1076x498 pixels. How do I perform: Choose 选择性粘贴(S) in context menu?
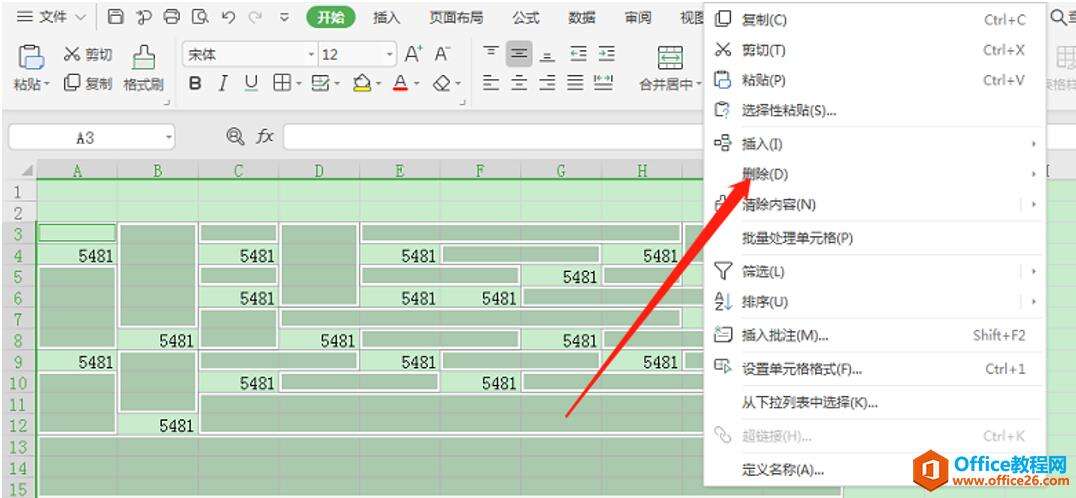pyautogui.click(x=874, y=110)
